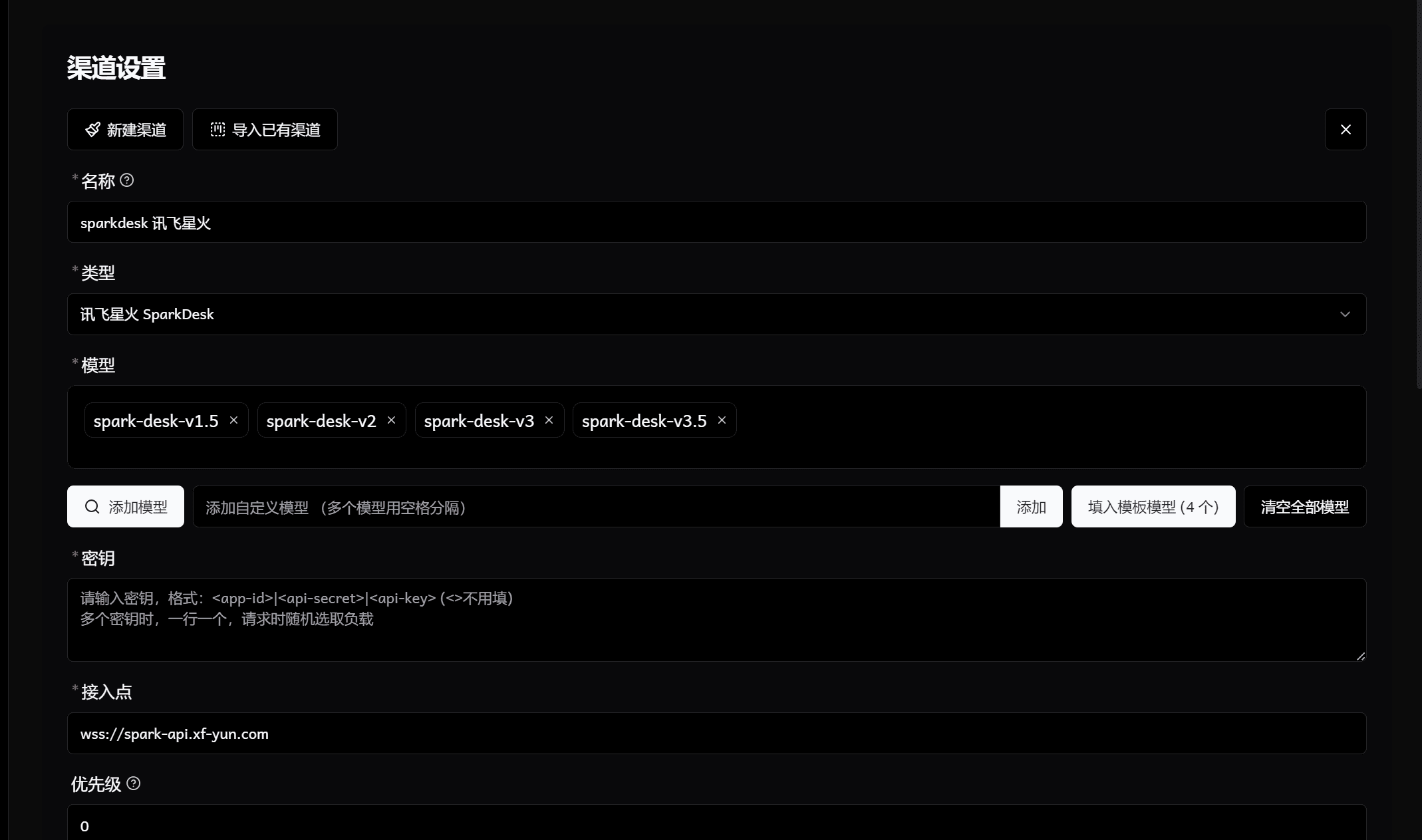The width and height of the screenshot is (1422, 840).
Task: Click the 添加模型 button
Action: [126, 507]
